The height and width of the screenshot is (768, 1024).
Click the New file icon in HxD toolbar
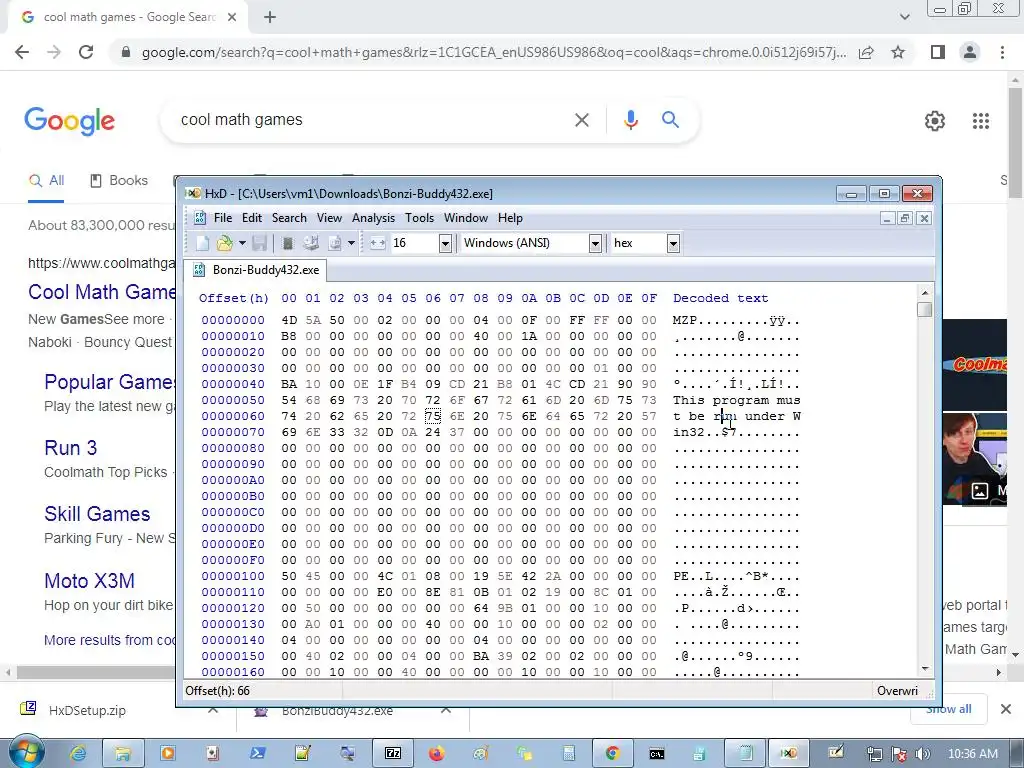point(202,243)
